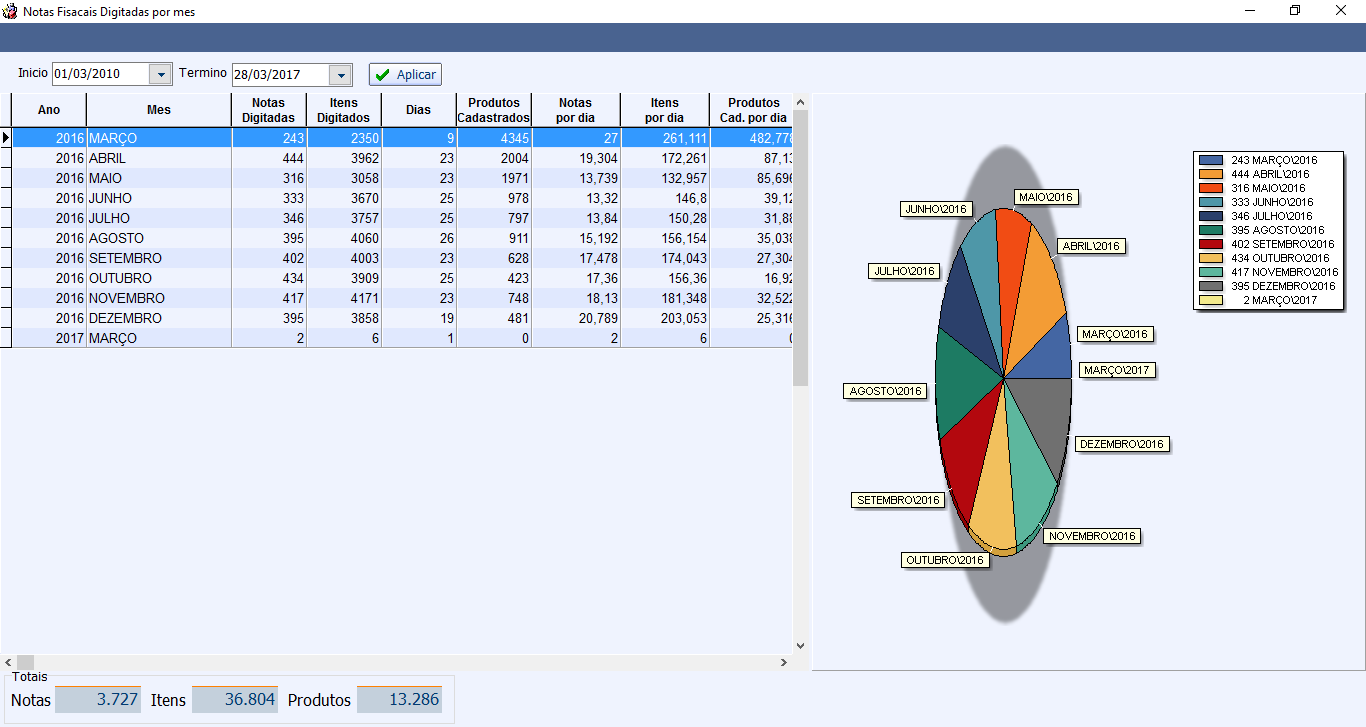Click the navy JULHO\2016 legend swatch
Viewport: 1366px width, 727px height.
coord(1211,216)
